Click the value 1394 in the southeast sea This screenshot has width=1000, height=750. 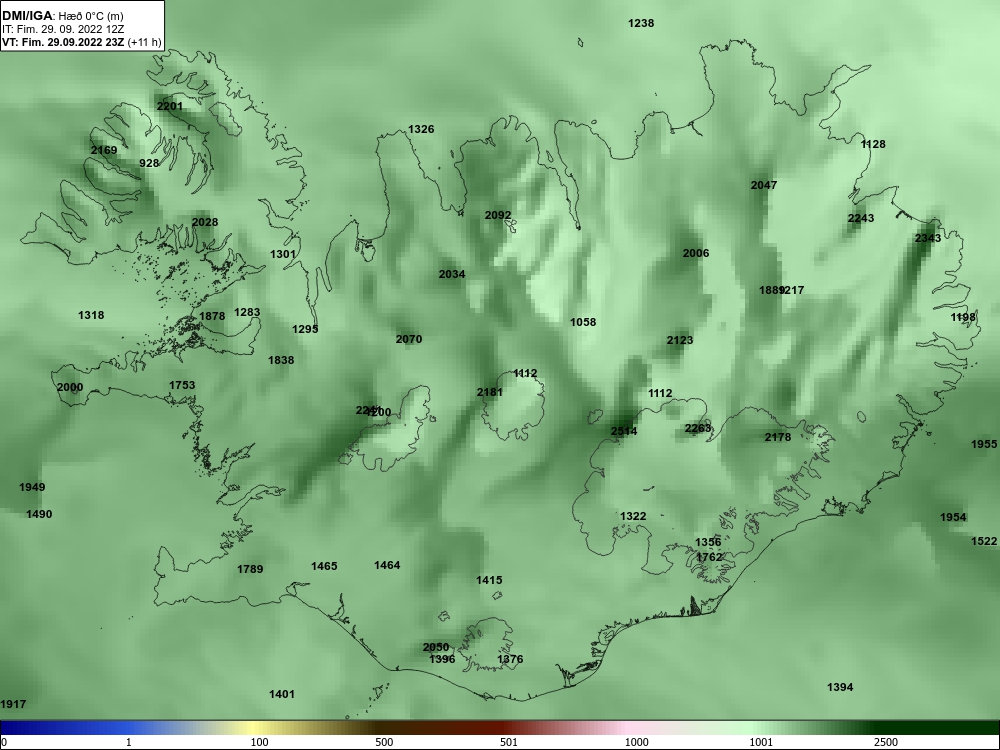coord(840,687)
